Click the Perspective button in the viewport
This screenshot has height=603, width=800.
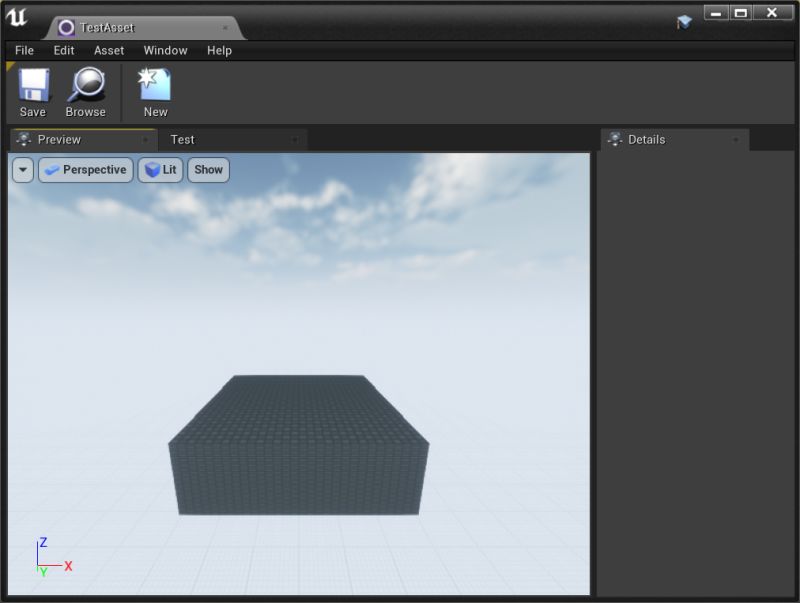pos(86,170)
